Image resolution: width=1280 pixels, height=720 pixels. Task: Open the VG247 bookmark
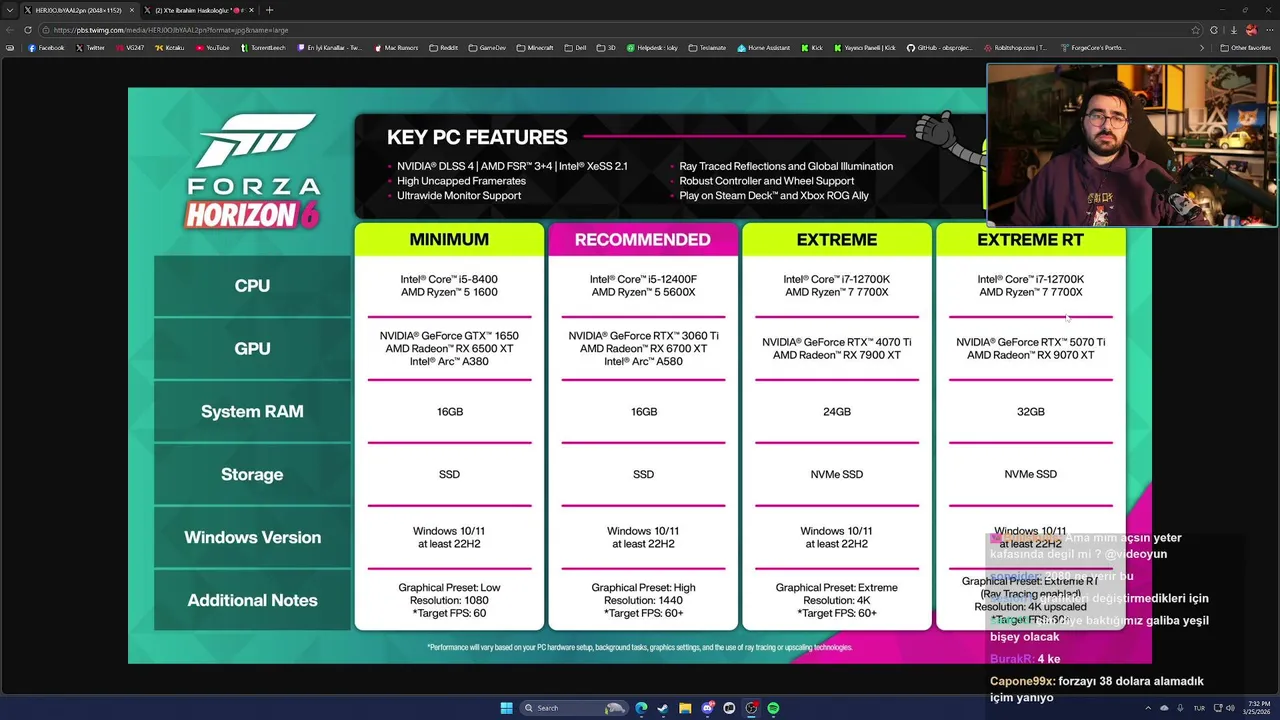pyautogui.click(x=129, y=47)
